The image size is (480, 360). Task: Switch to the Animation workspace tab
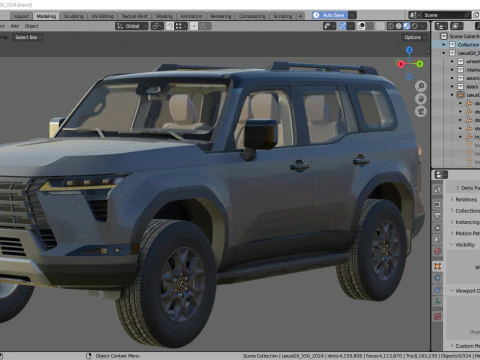[191, 16]
